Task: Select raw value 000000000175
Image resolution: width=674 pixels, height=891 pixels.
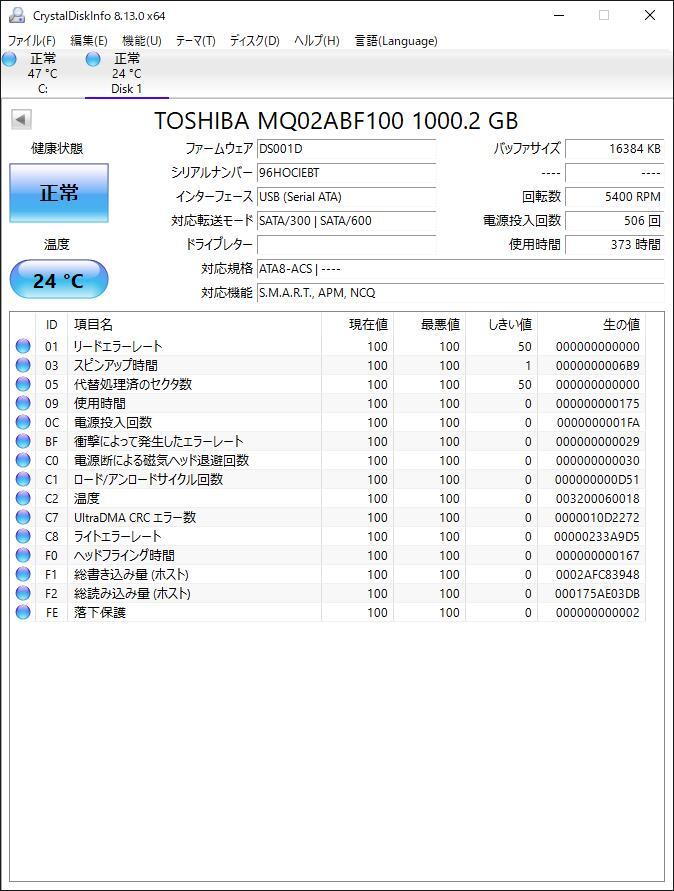Action: click(597, 403)
